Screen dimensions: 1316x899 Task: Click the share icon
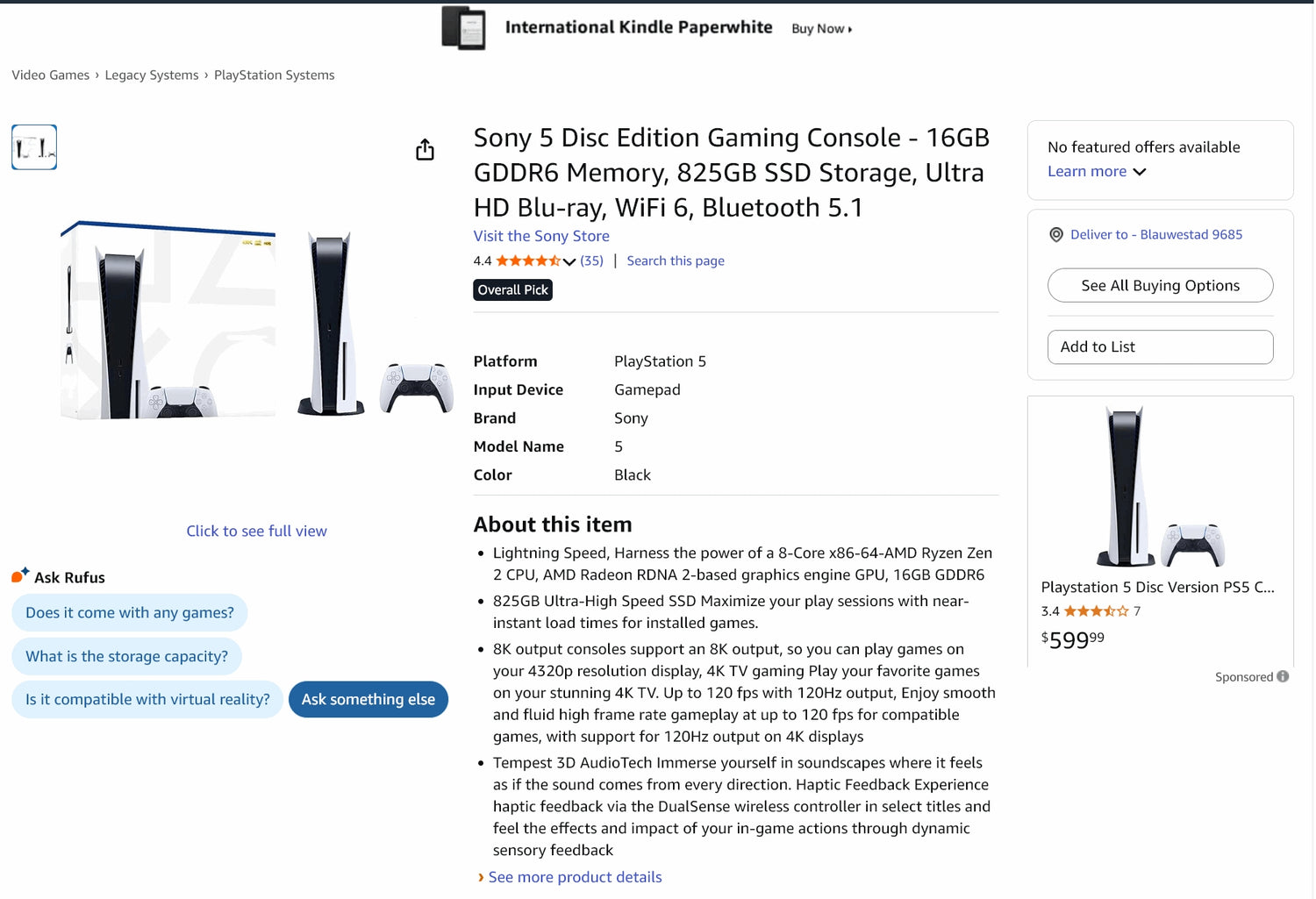425,149
